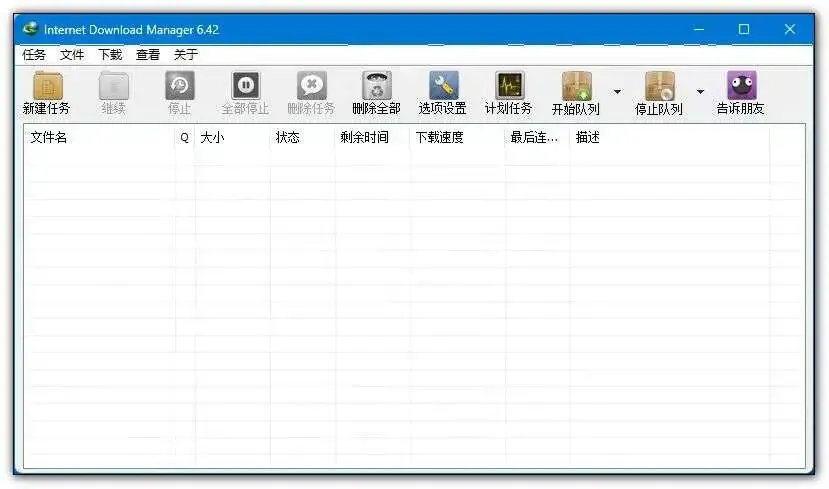This screenshot has height=489, width=829.
Task: Click the 告诉朋友 (tell a friend) icon
Action: coord(741,86)
